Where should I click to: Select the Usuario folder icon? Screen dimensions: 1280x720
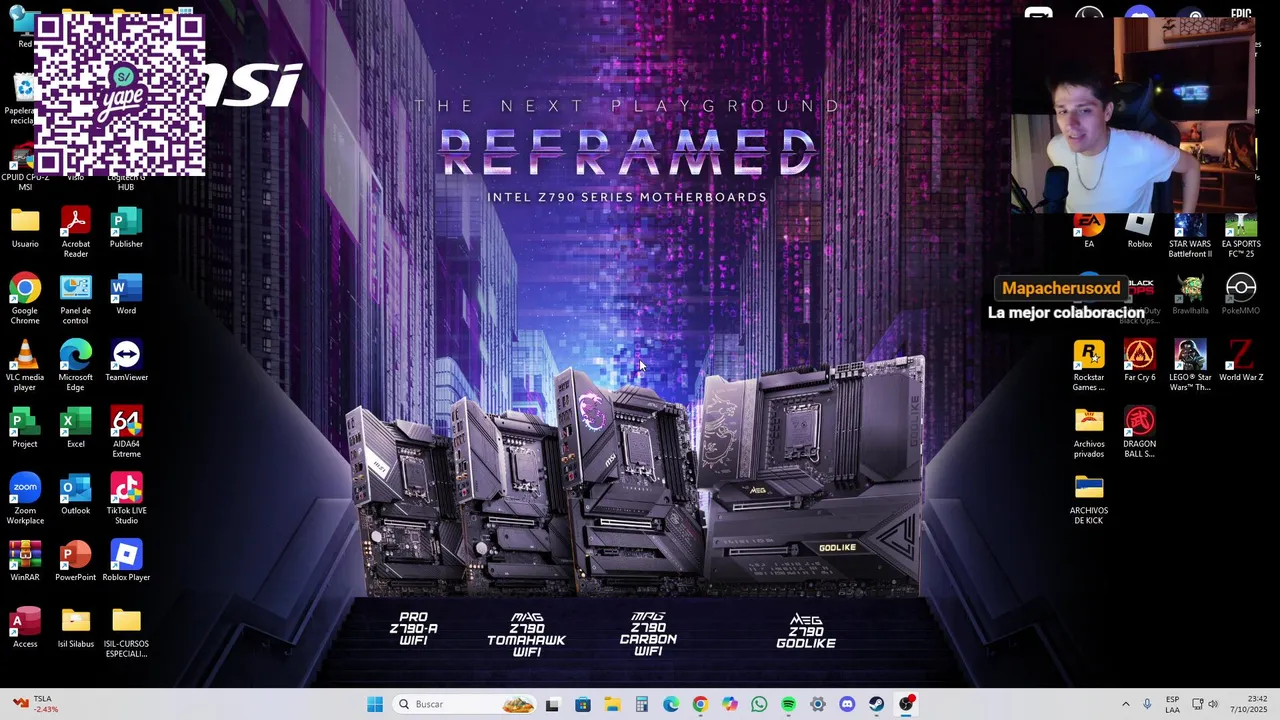(25, 228)
